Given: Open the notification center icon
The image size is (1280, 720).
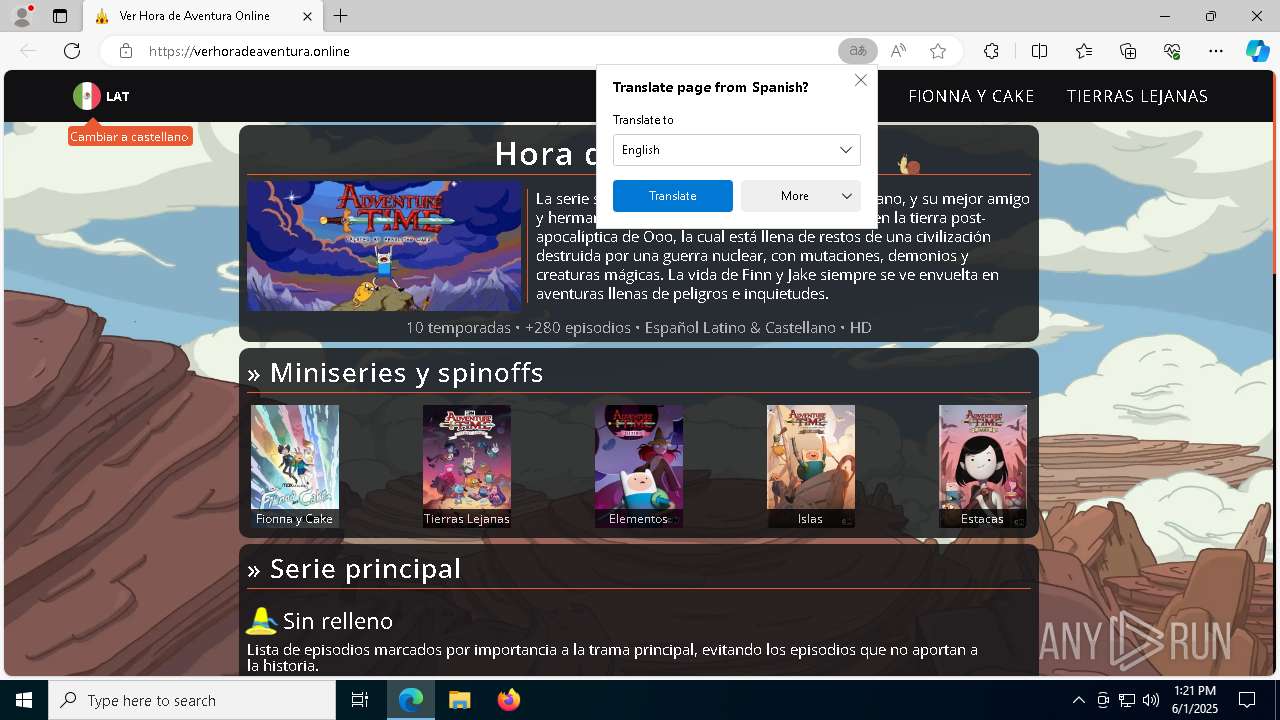Looking at the screenshot, I should click(x=1247, y=700).
